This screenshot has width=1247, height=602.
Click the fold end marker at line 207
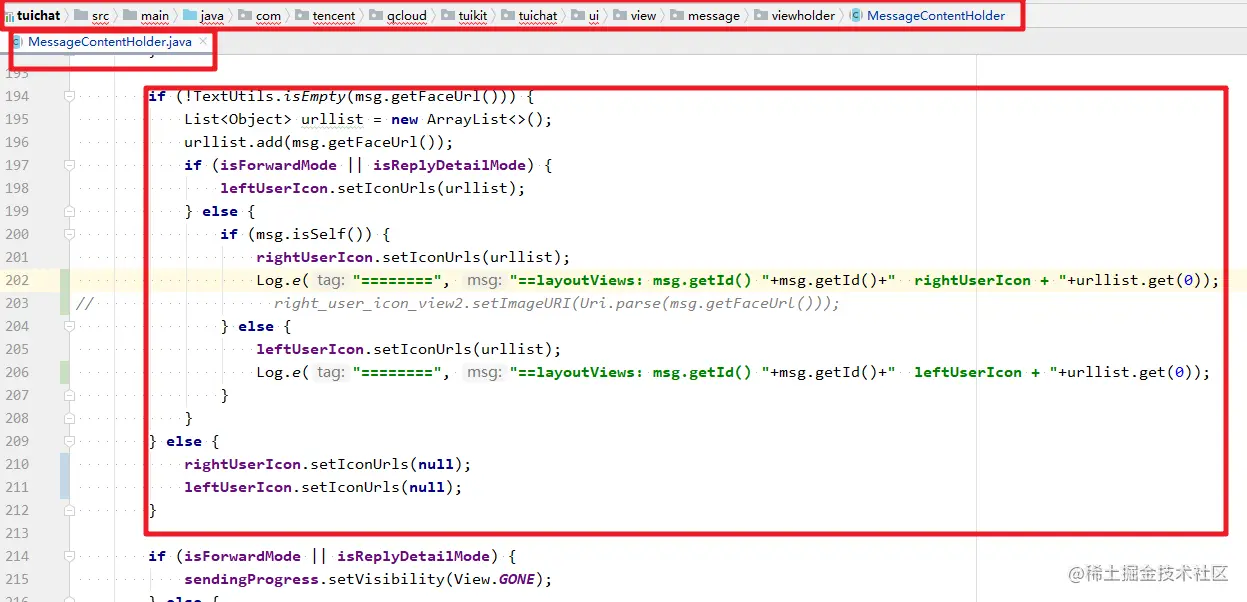click(x=69, y=395)
